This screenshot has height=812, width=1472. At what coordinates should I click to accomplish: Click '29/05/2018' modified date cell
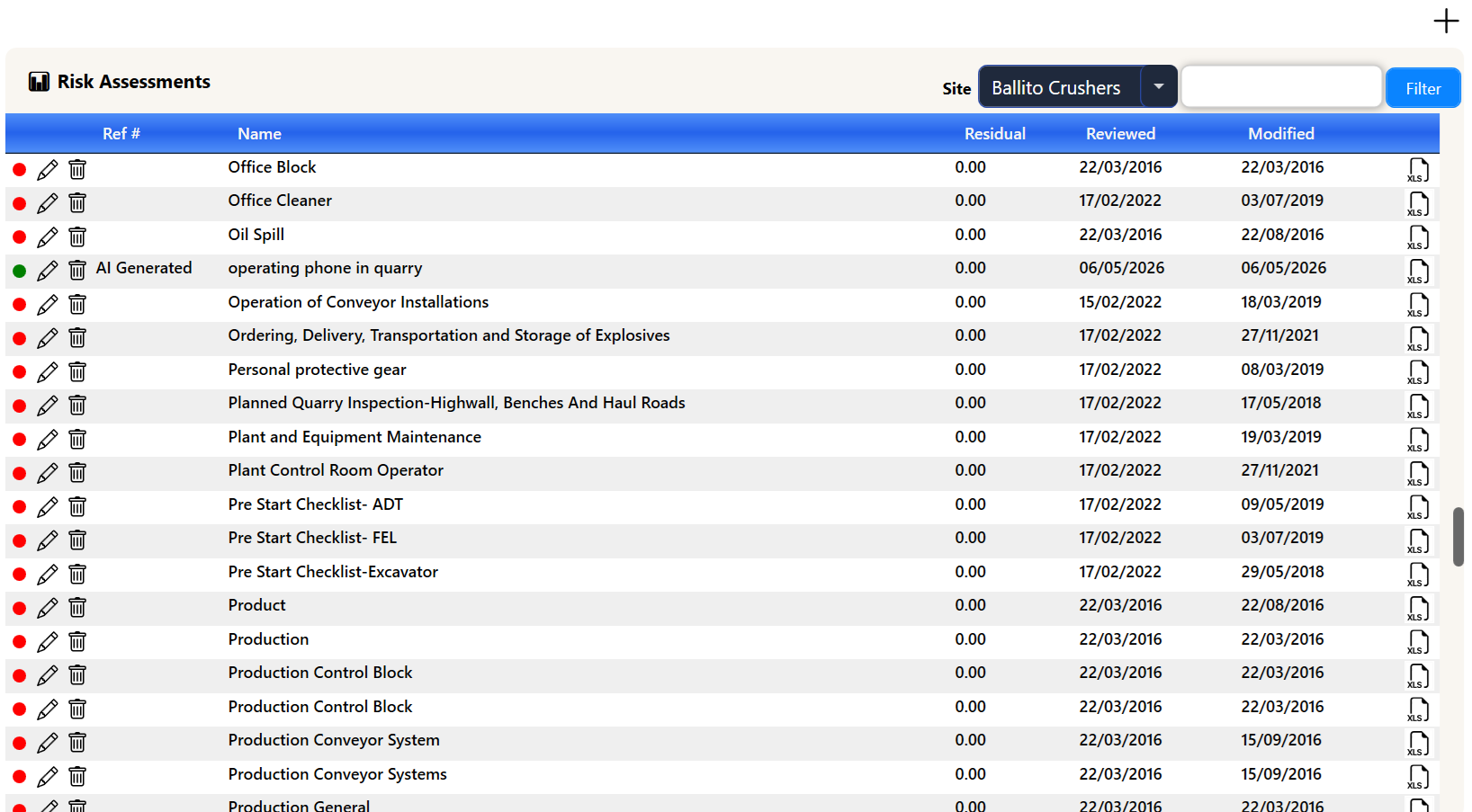click(1282, 572)
